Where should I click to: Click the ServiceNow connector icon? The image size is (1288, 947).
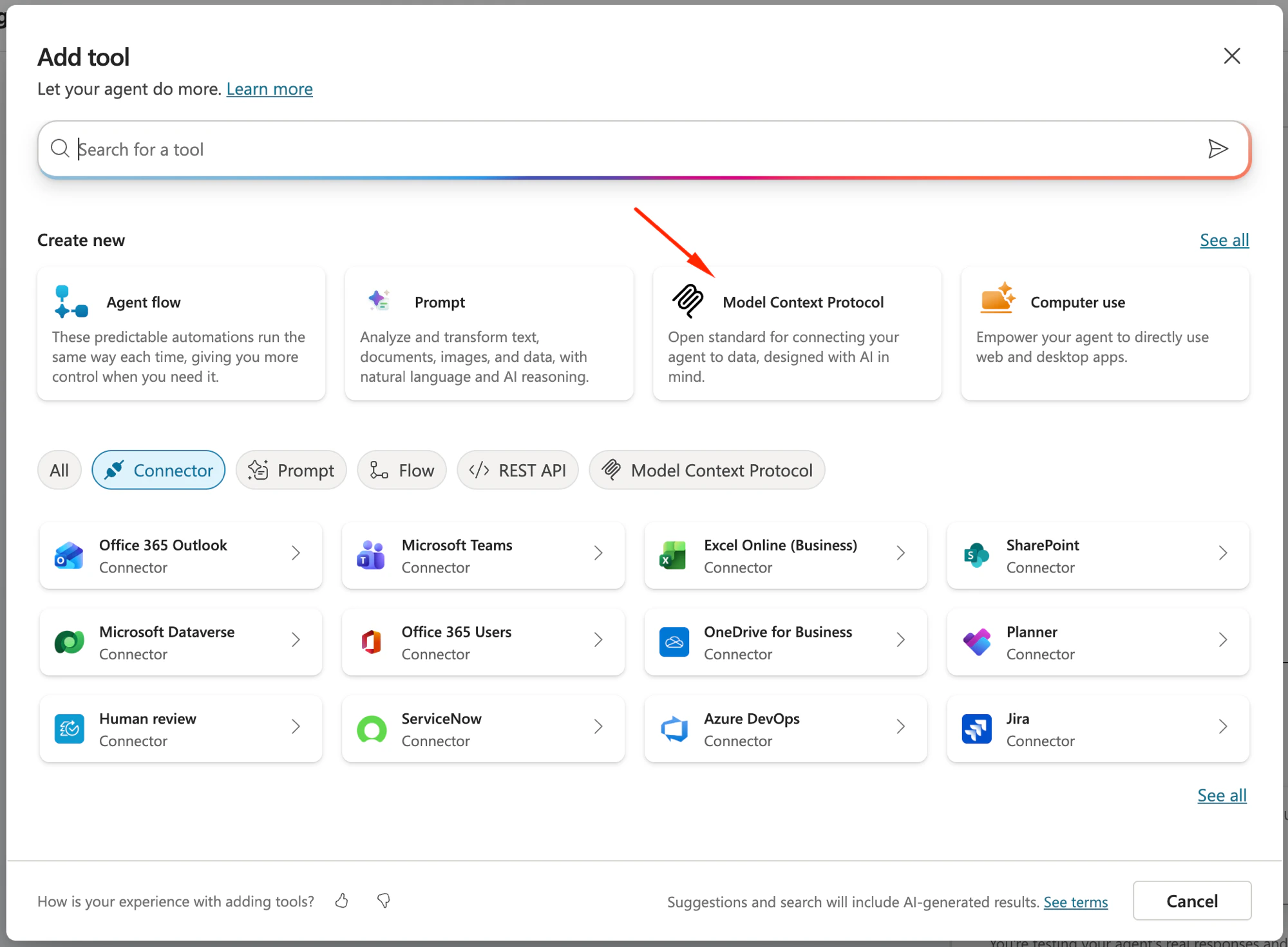[x=372, y=729]
